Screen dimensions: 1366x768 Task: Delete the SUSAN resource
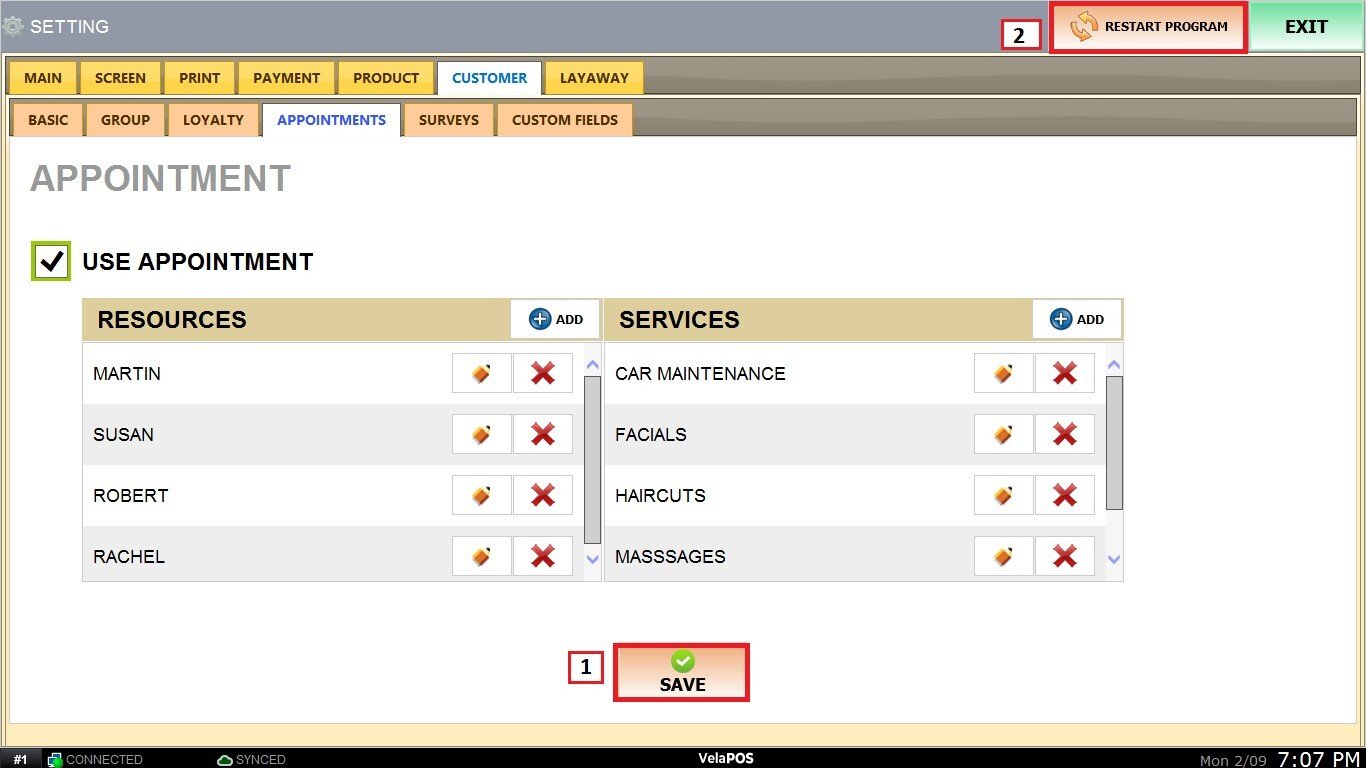tap(542, 434)
